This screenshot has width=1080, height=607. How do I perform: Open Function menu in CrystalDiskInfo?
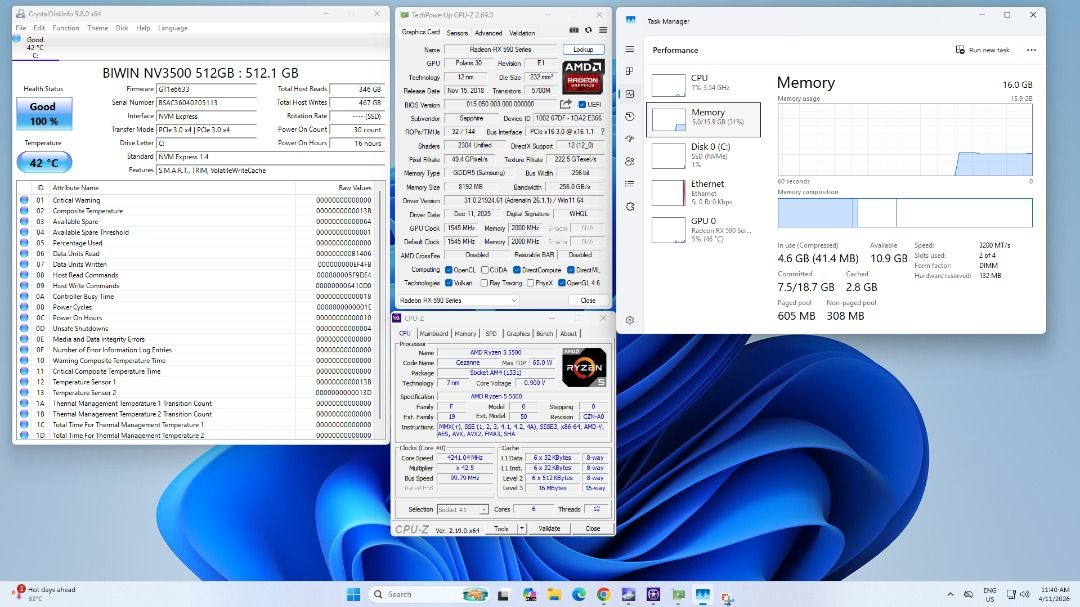click(x=65, y=28)
